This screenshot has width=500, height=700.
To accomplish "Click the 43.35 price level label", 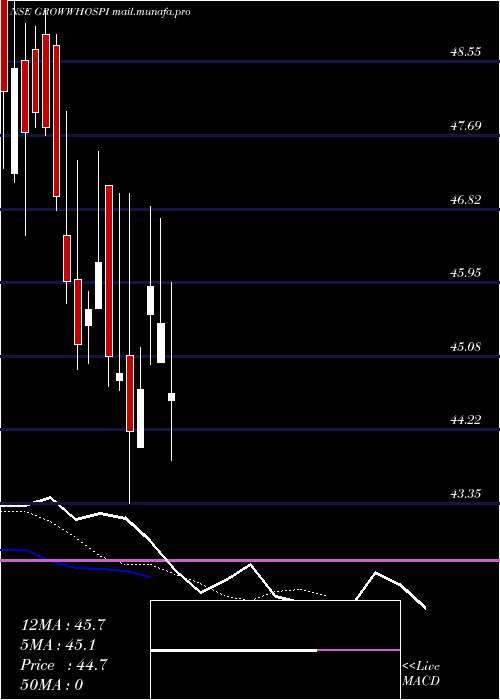I will coord(466,494).
